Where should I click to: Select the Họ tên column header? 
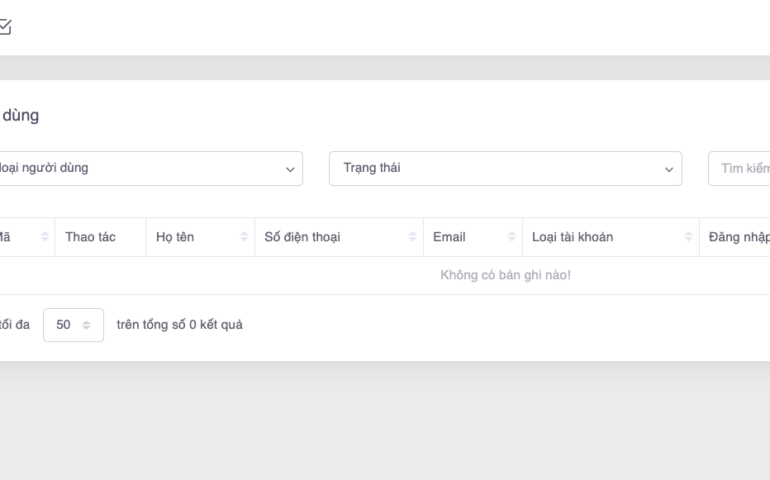pyautogui.click(x=175, y=237)
